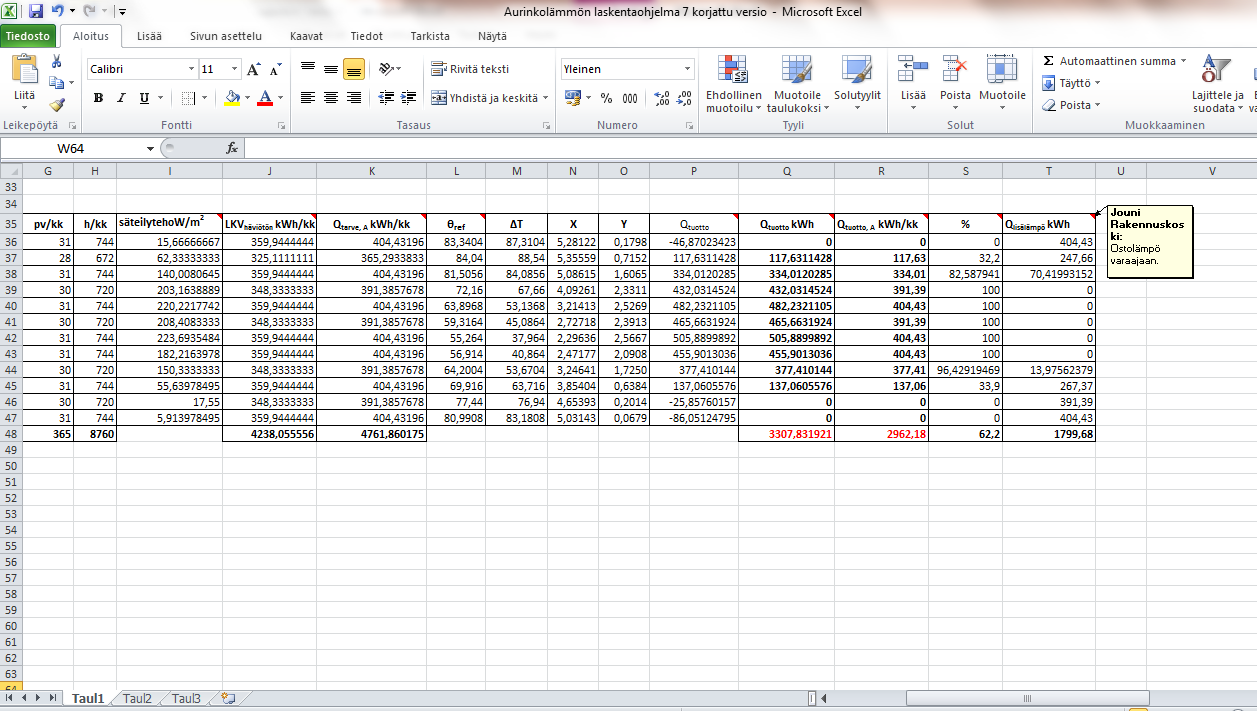The width and height of the screenshot is (1257, 711).
Task: Expand Fontti group dialog launcher
Action: 281,126
